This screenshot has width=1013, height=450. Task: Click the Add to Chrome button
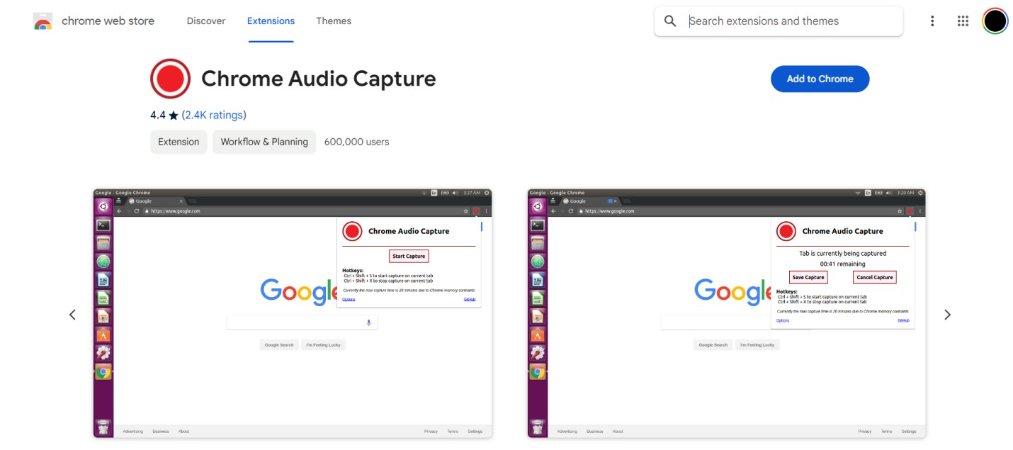pyautogui.click(x=819, y=79)
